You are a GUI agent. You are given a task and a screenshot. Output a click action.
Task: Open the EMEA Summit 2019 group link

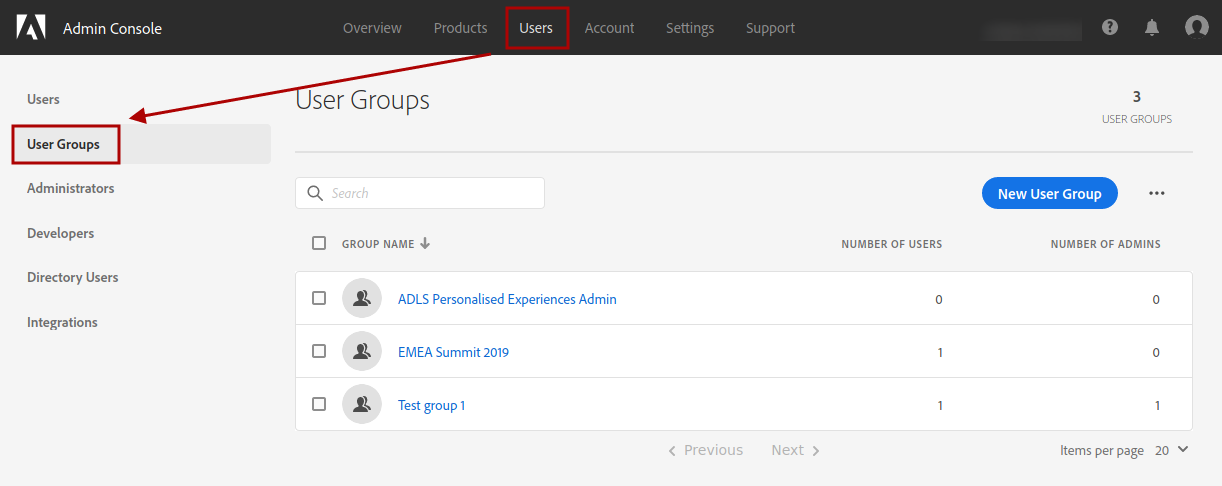tap(453, 352)
